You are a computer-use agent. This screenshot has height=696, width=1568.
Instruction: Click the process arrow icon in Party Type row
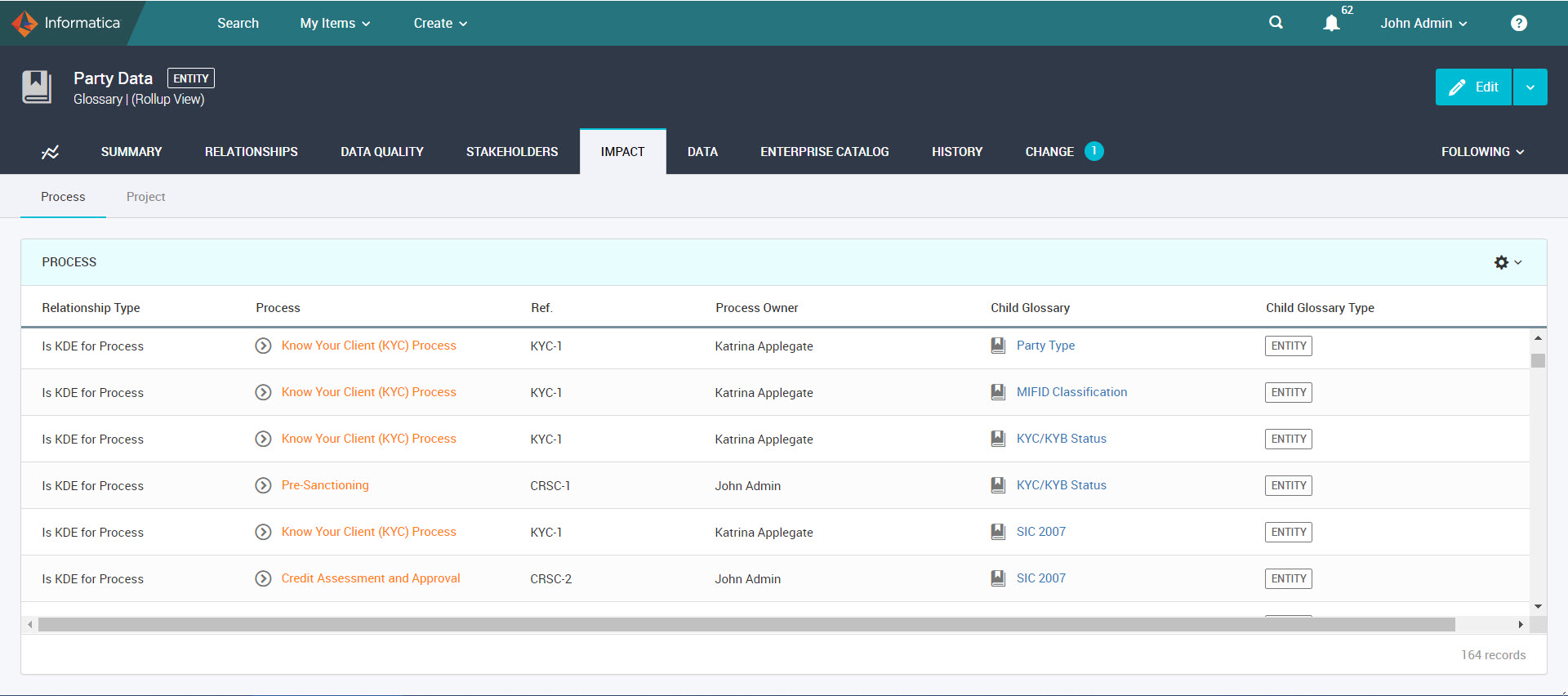[x=263, y=346]
